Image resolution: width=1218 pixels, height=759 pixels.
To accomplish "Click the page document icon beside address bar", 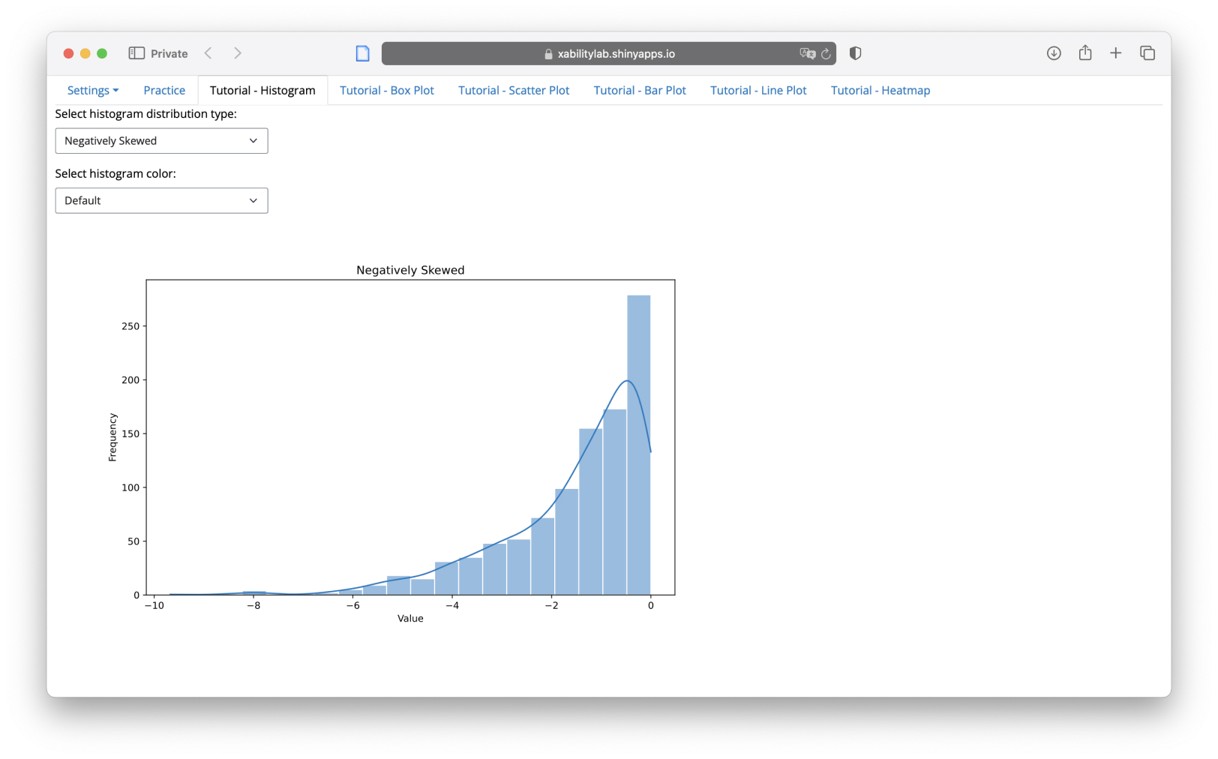I will click(x=363, y=53).
